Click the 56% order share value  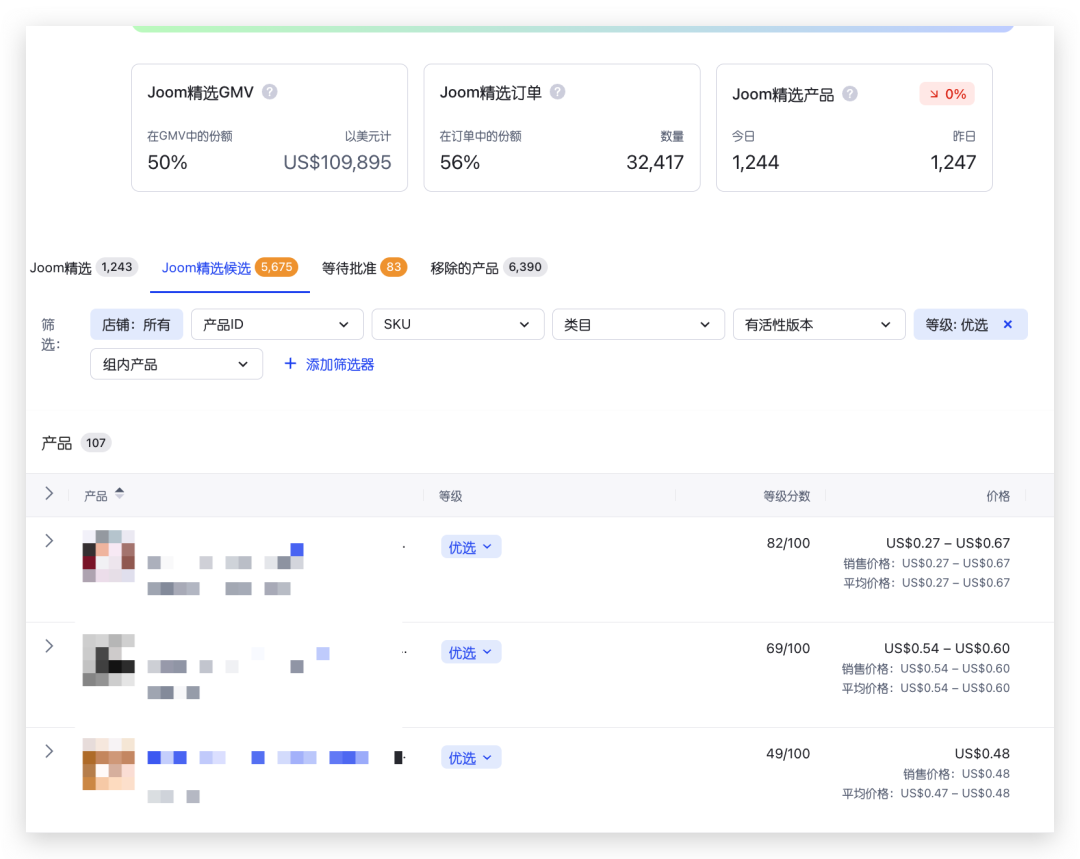pyautogui.click(x=459, y=163)
